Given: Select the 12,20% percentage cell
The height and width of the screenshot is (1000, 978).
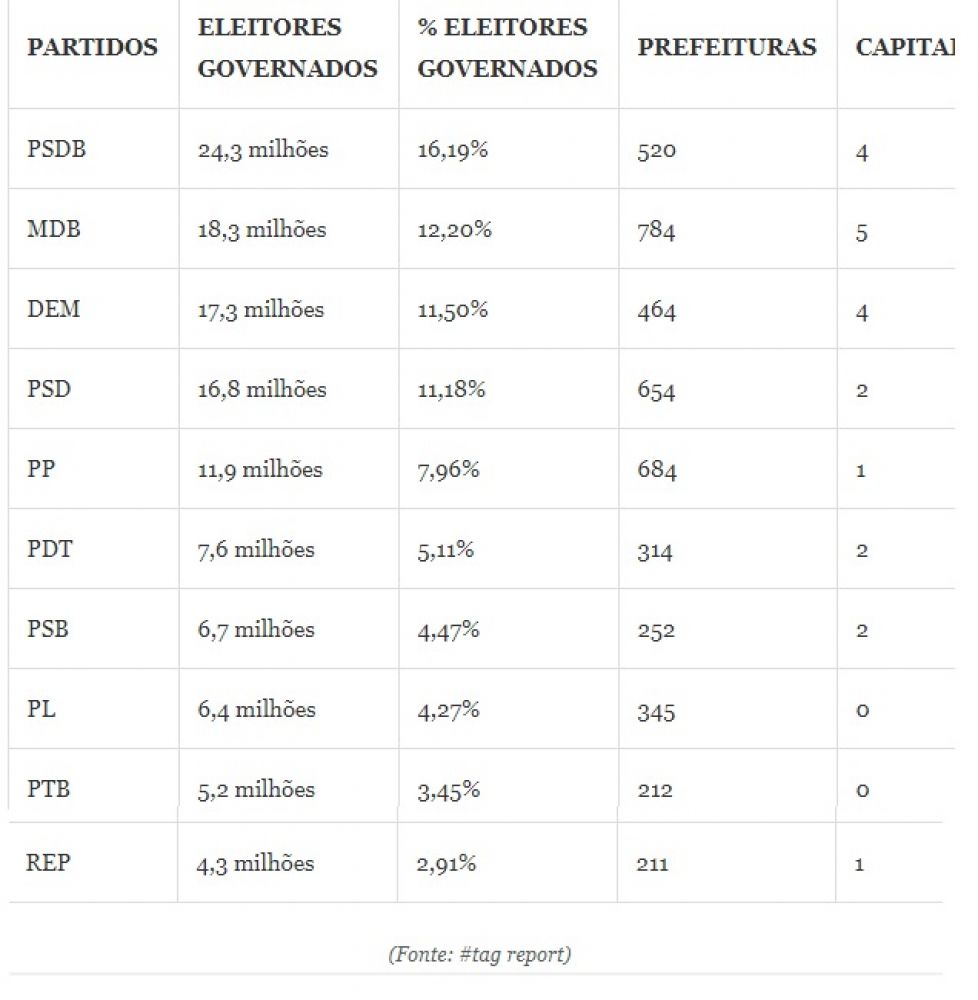Looking at the screenshot, I should [x=454, y=230].
